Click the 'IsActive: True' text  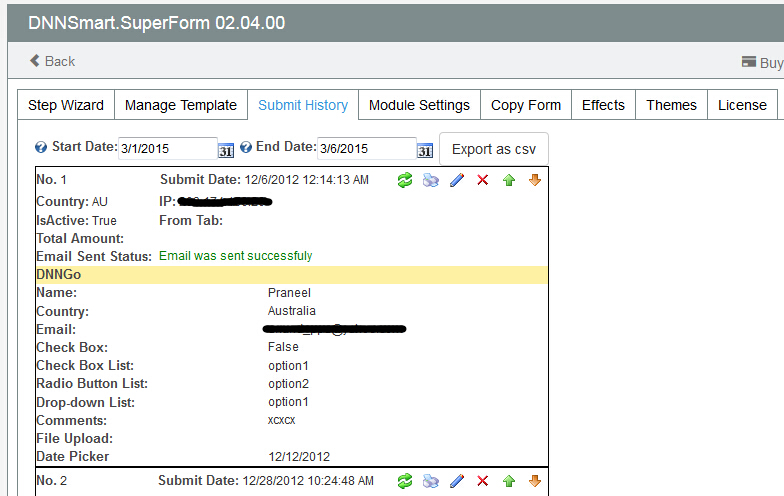(x=76, y=220)
